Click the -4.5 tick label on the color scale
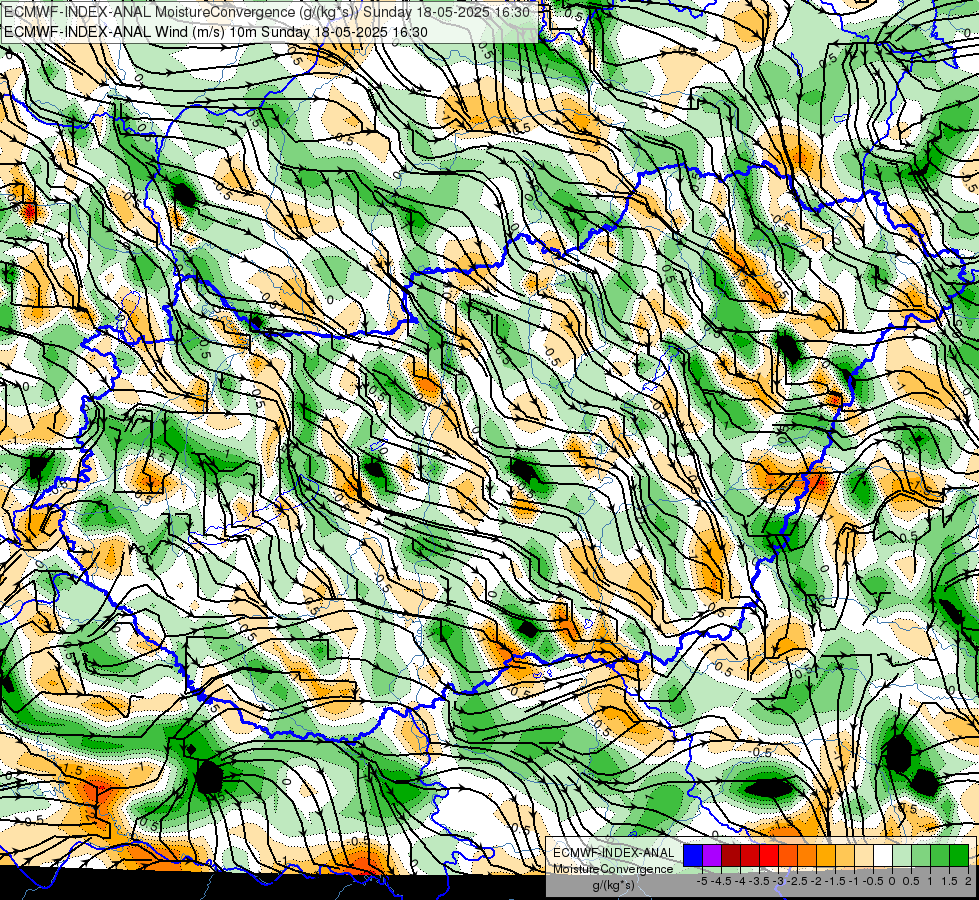 point(721,881)
